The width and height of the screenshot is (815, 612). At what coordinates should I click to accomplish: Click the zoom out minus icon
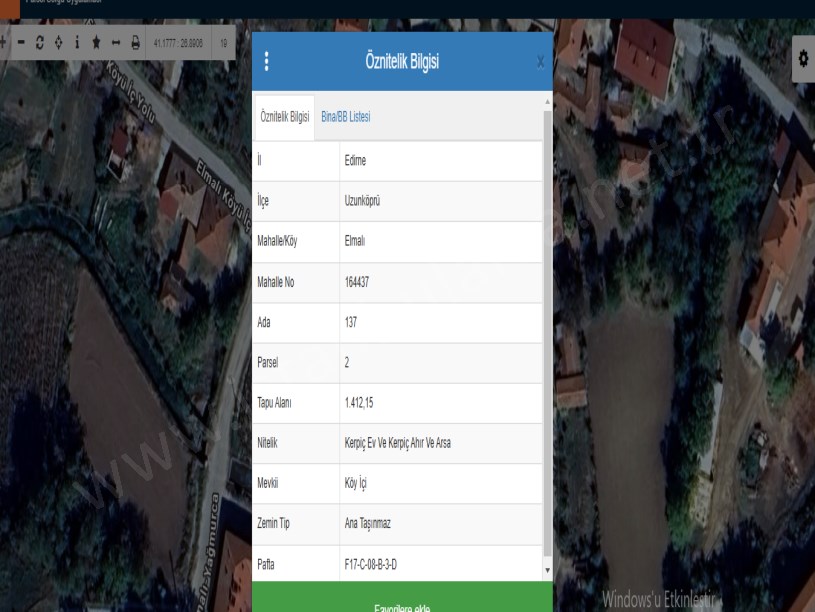click(x=21, y=44)
